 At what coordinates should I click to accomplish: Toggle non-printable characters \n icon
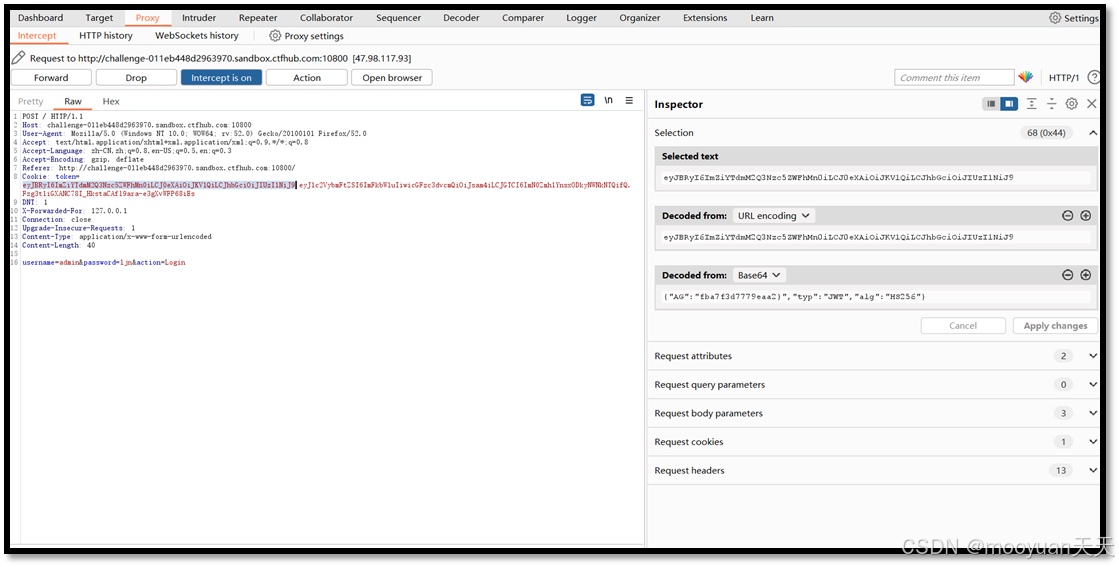(x=609, y=101)
